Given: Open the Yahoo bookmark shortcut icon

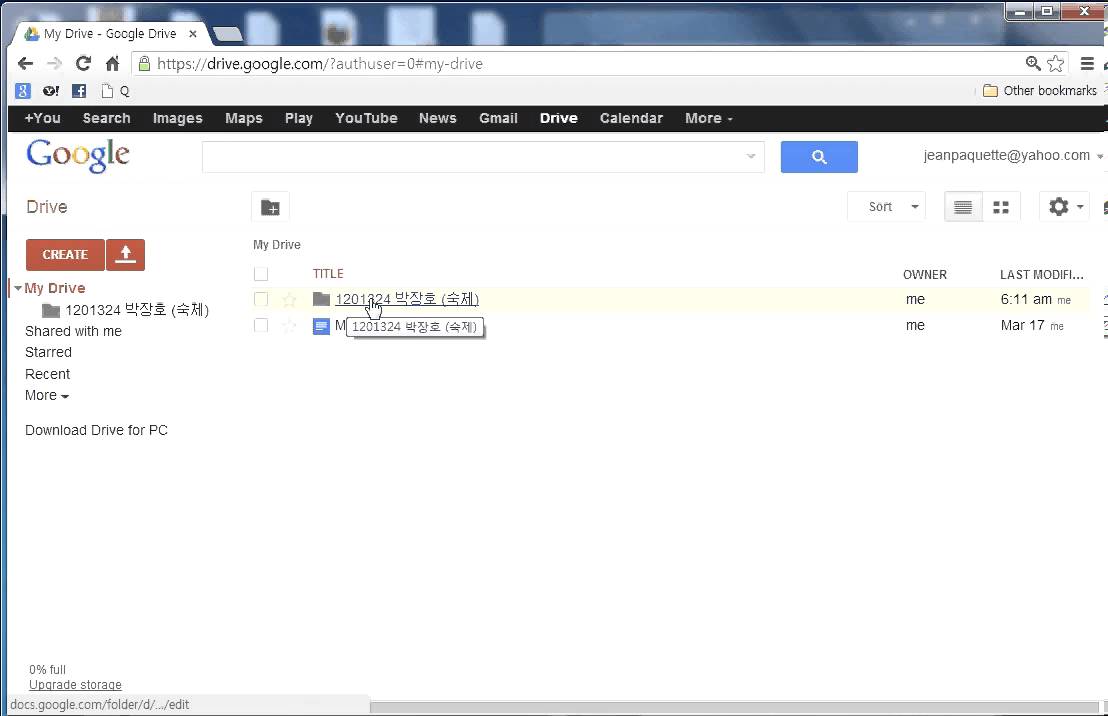Looking at the screenshot, I should (51, 90).
